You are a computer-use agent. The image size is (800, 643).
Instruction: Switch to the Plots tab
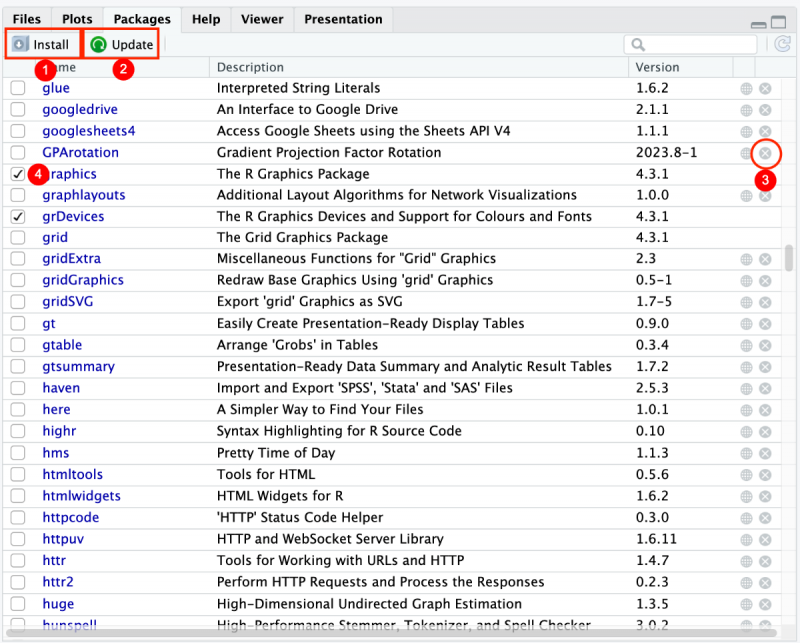point(77,19)
